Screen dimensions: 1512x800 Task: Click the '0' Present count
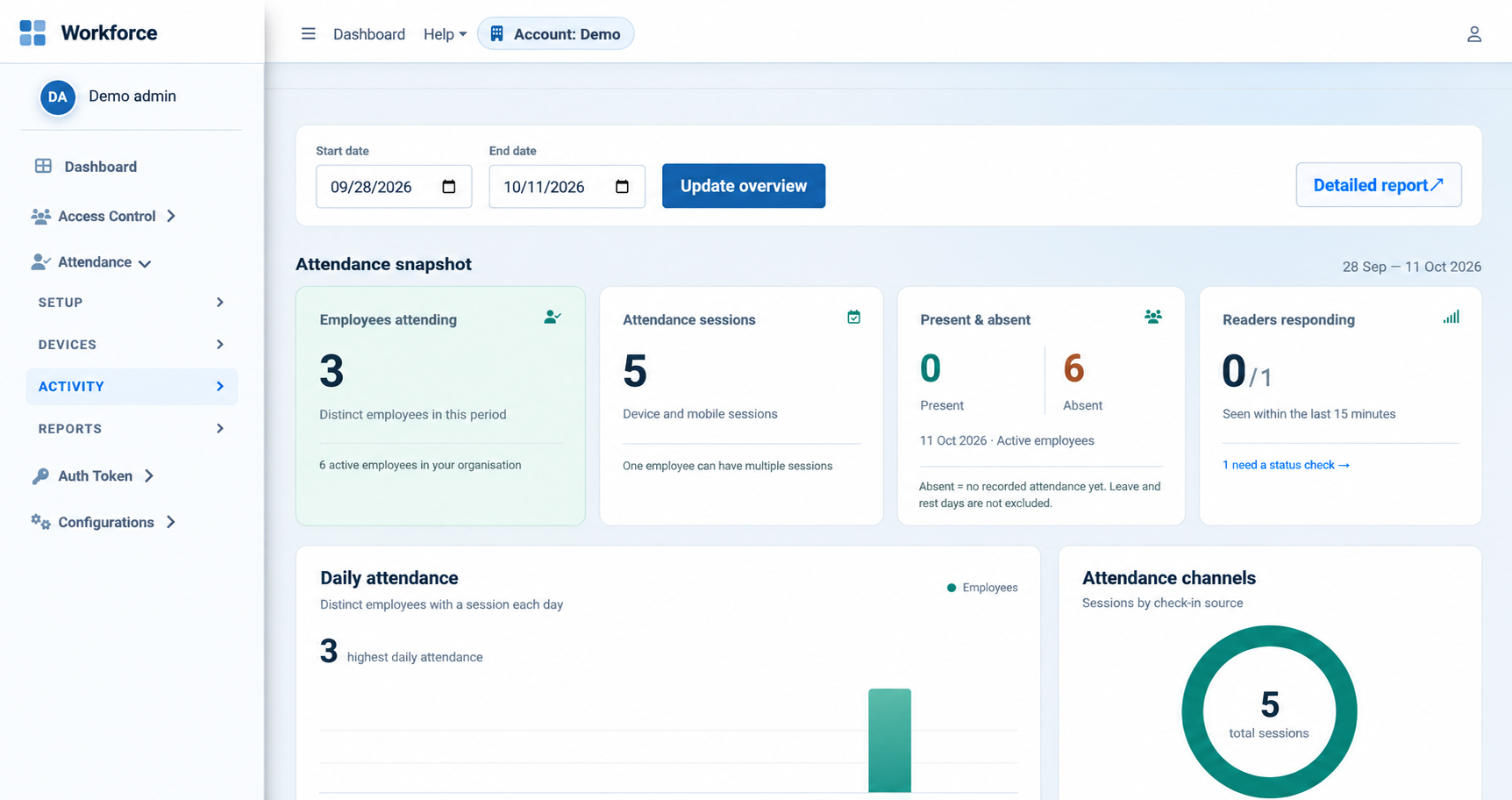[x=931, y=368]
